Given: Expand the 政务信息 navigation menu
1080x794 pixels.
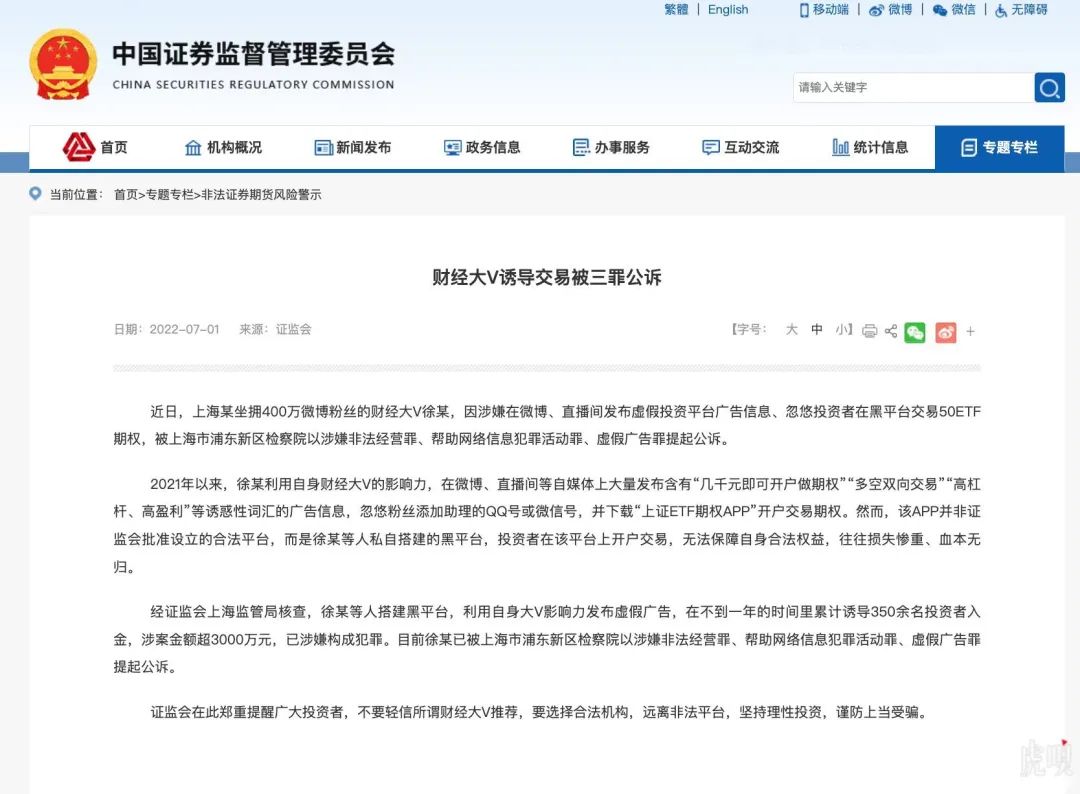Looking at the screenshot, I should tap(482, 148).
